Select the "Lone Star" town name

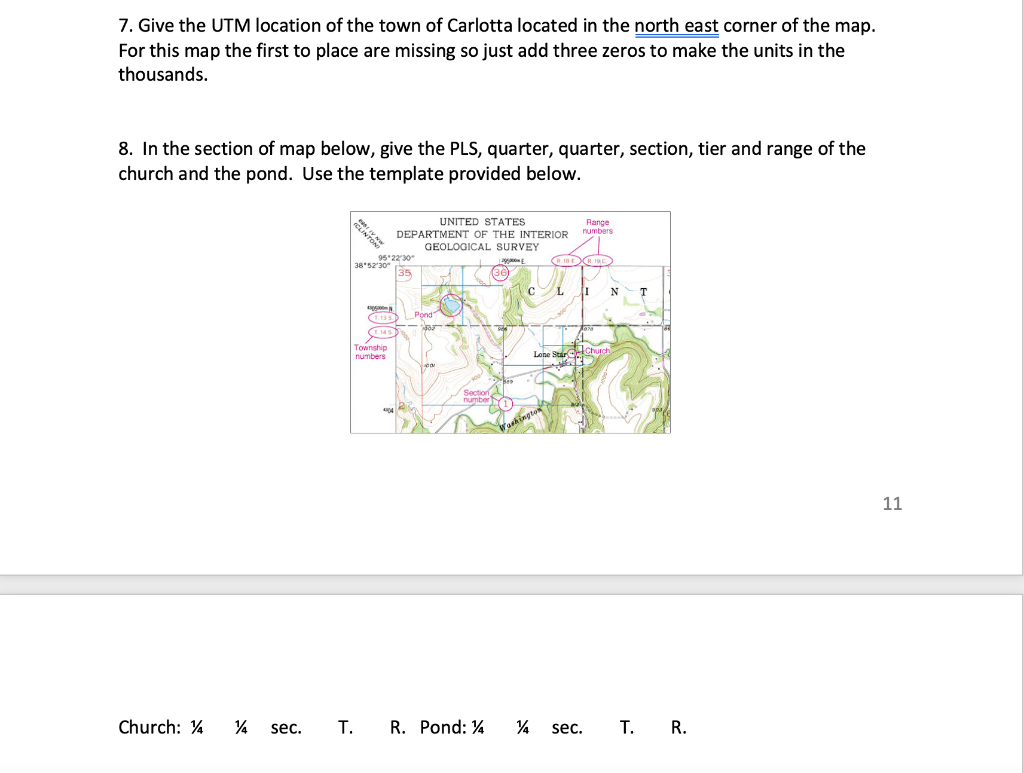pyautogui.click(x=550, y=354)
